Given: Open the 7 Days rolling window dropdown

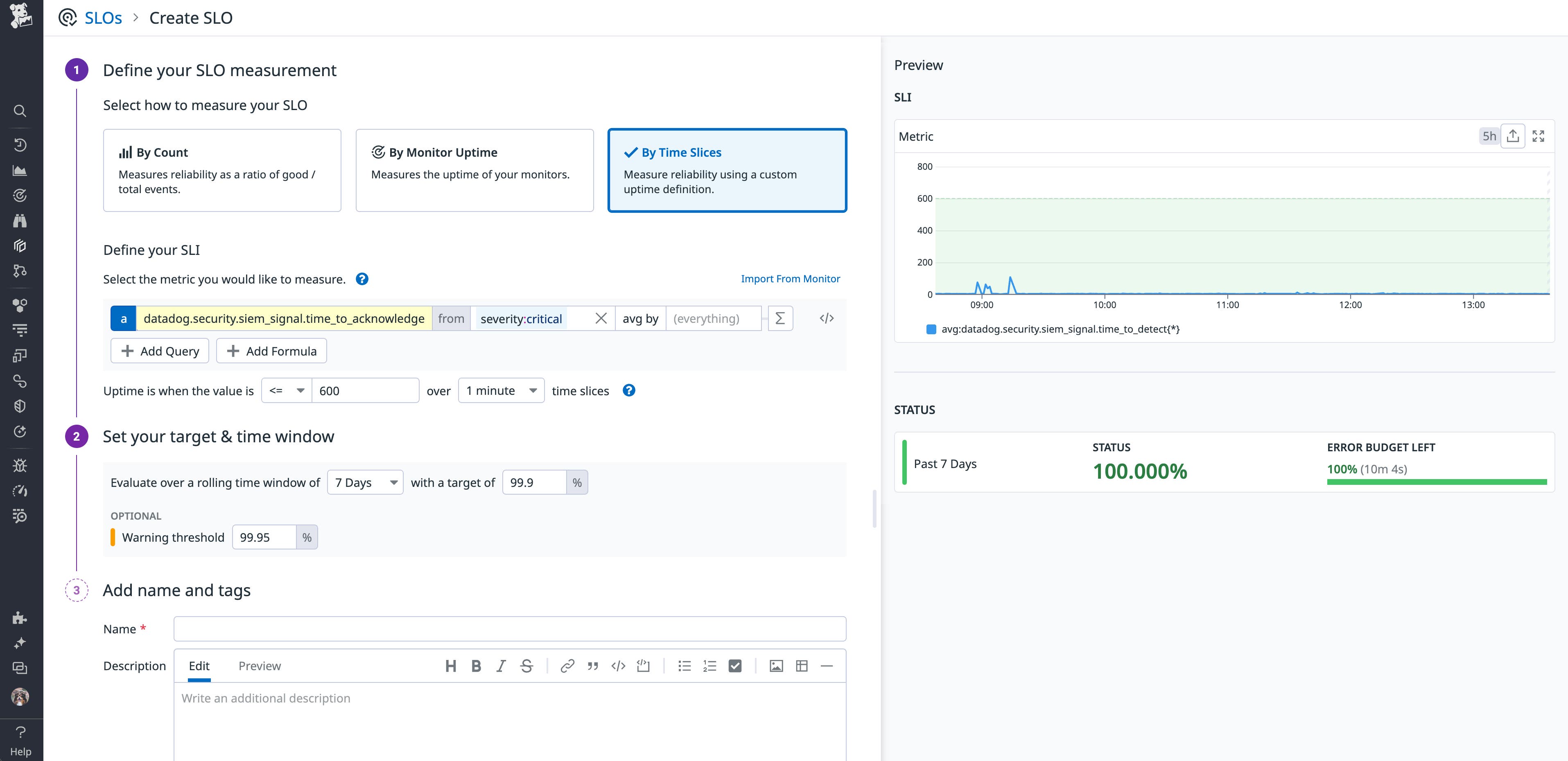Looking at the screenshot, I should pyautogui.click(x=364, y=482).
